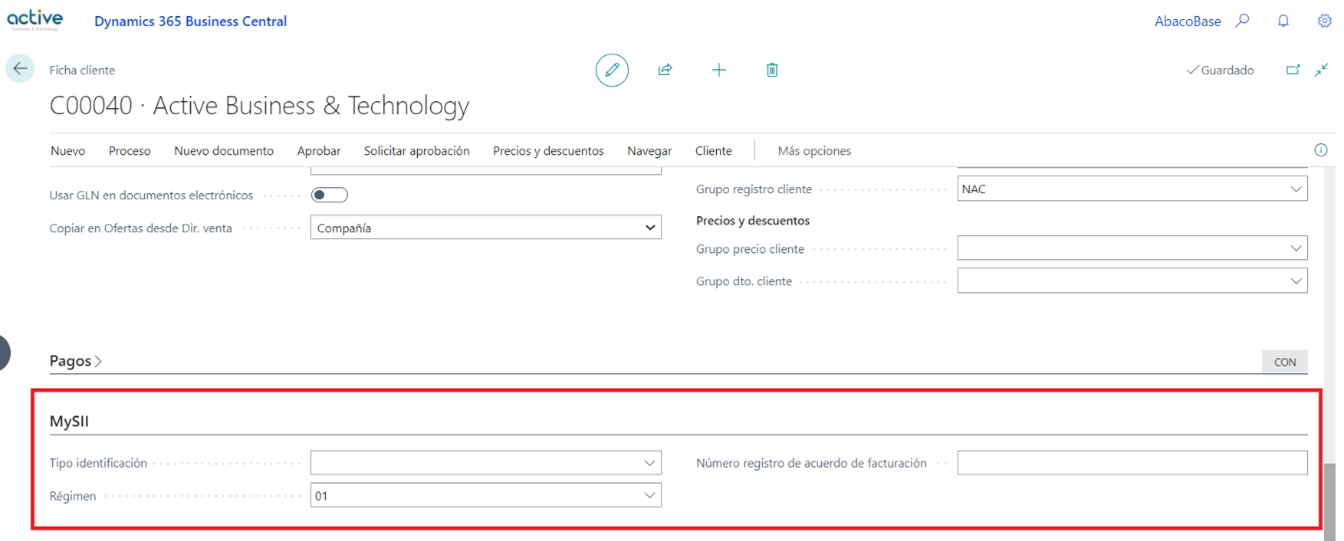
Task: Open the Proceso menu
Action: coord(130,151)
